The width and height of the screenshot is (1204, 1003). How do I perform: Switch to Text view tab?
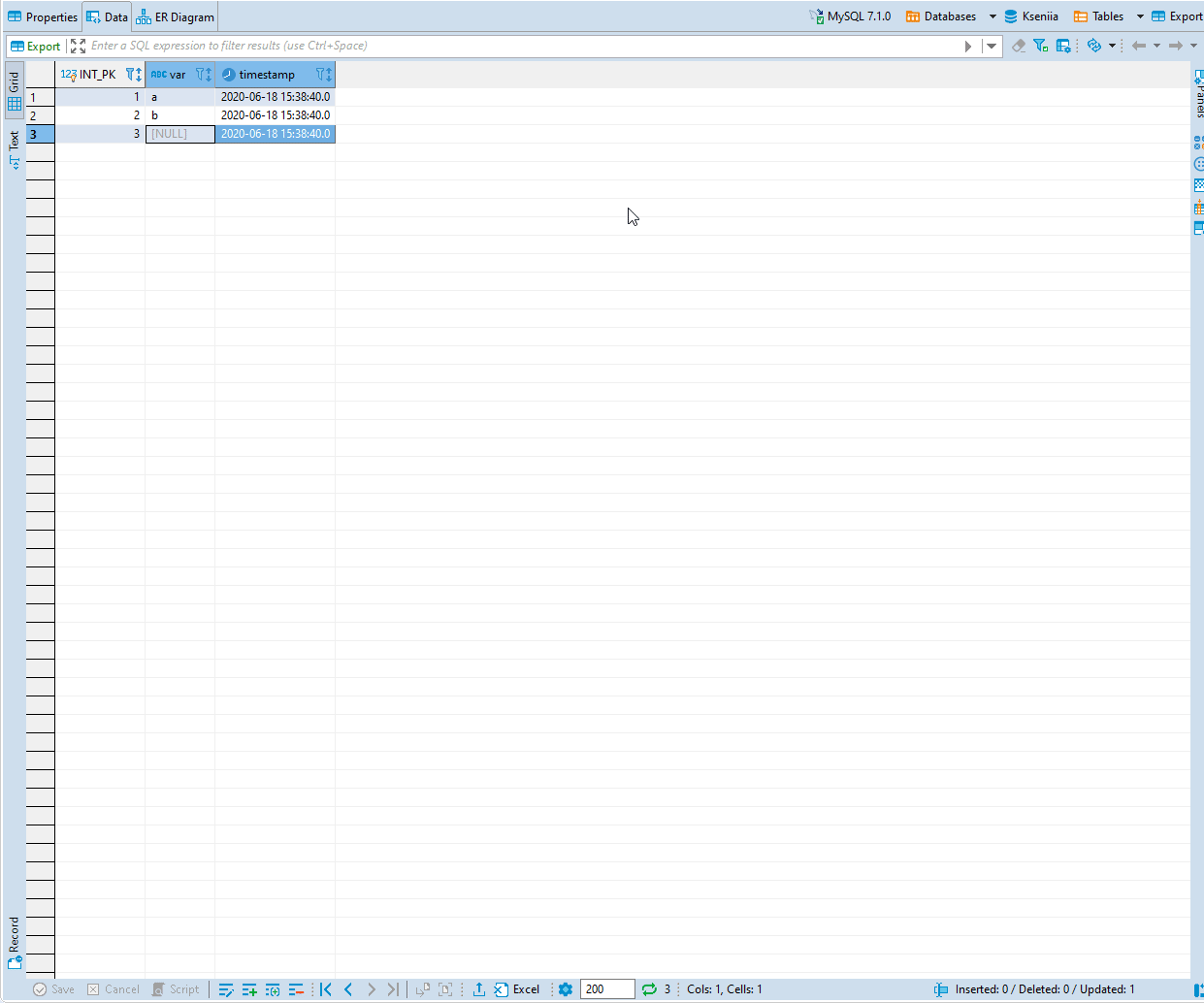(x=14, y=150)
